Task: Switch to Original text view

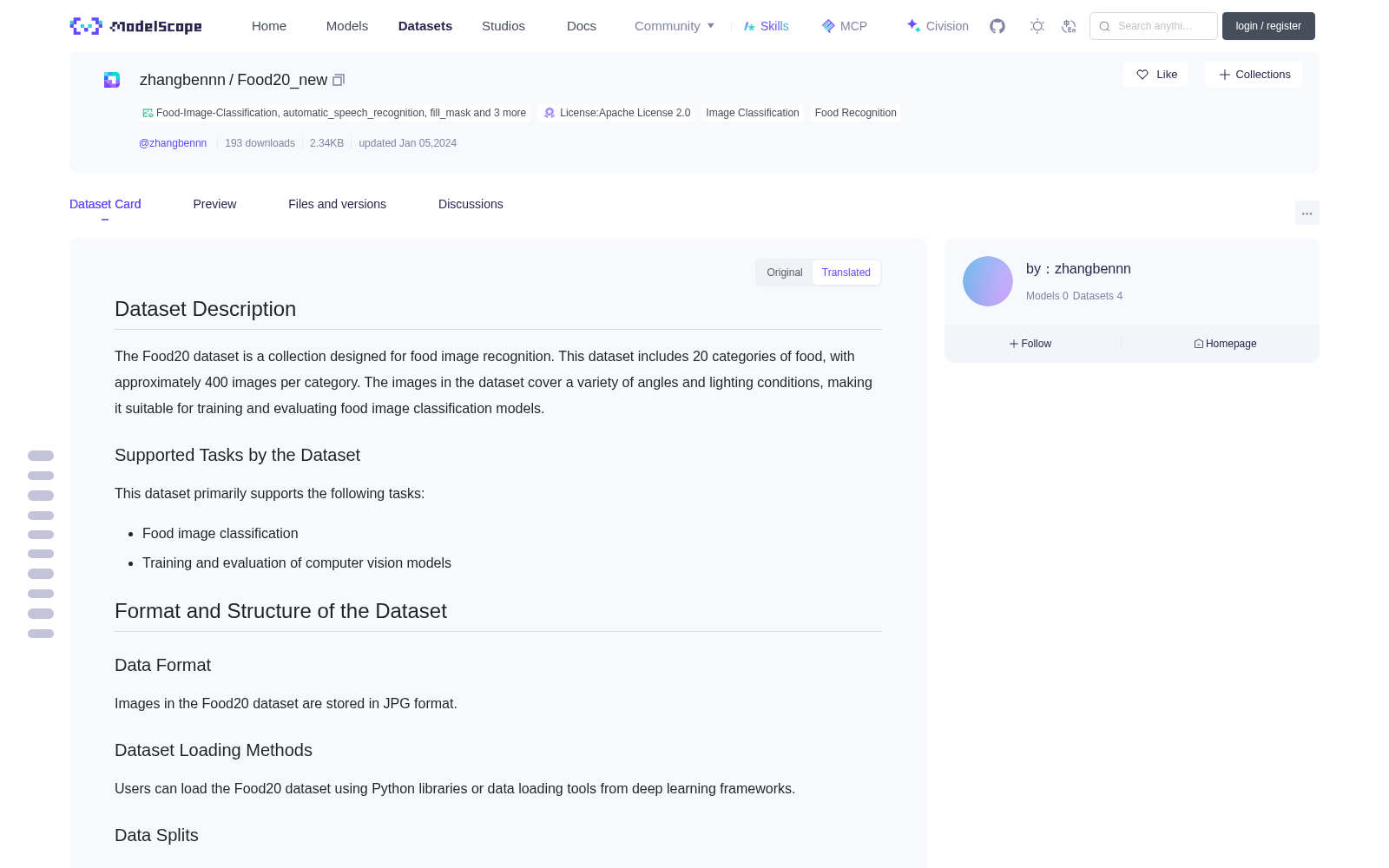Action: (785, 273)
